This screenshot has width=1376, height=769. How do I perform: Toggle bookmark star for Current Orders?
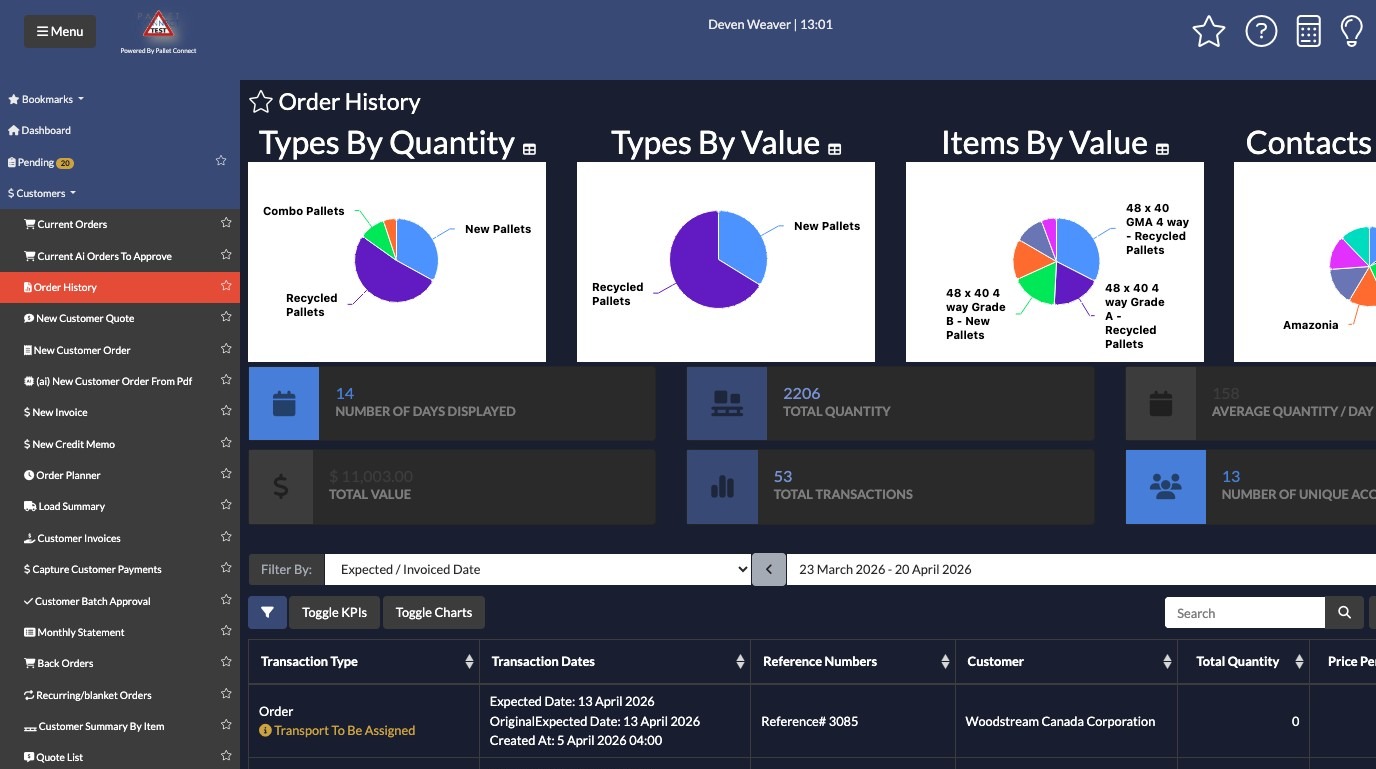click(x=226, y=223)
